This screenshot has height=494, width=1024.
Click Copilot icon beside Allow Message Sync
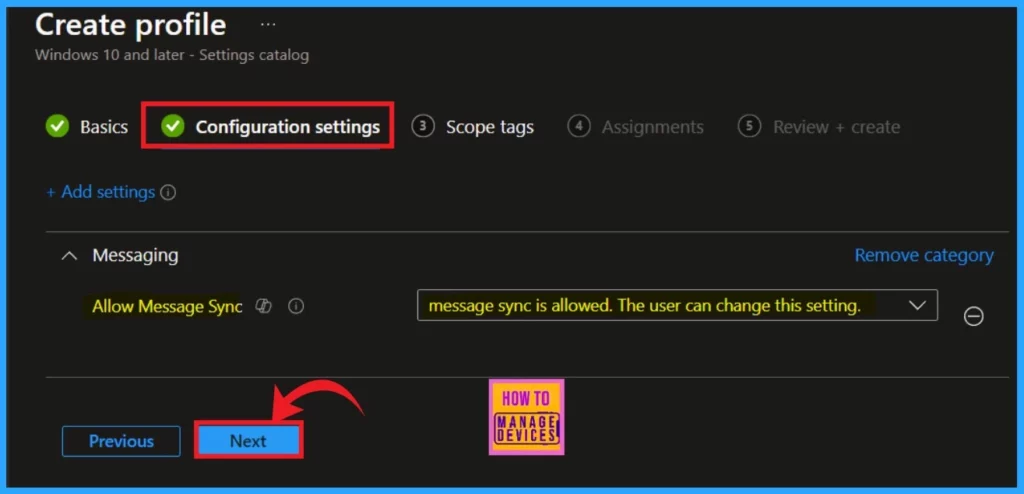click(265, 307)
